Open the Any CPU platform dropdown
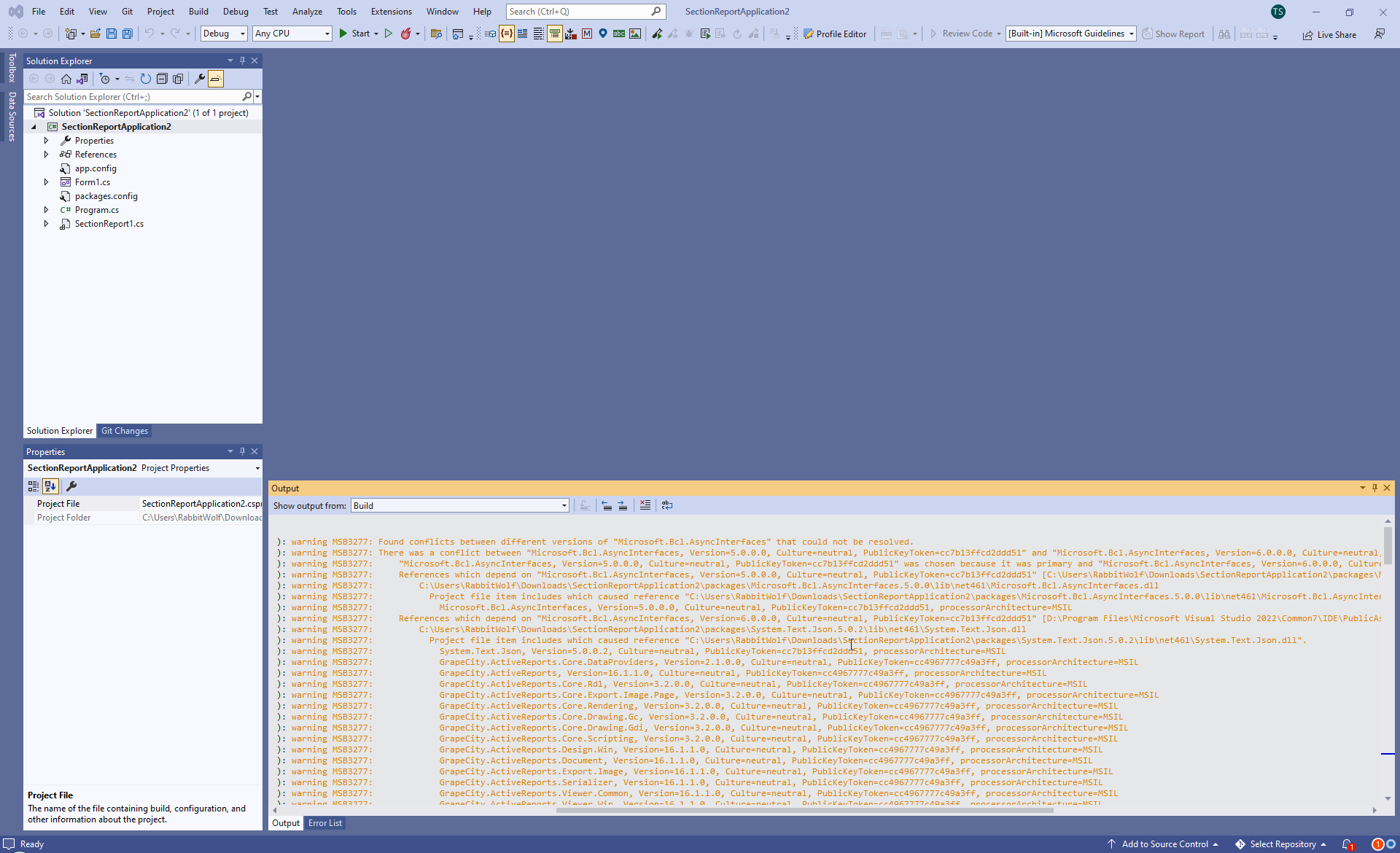 [x=292, y=34]
